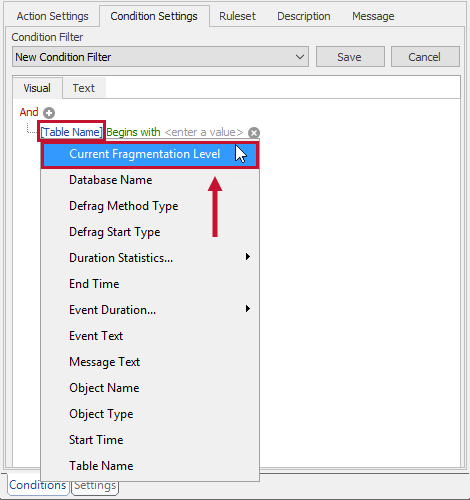Save the condition filter

350,57
